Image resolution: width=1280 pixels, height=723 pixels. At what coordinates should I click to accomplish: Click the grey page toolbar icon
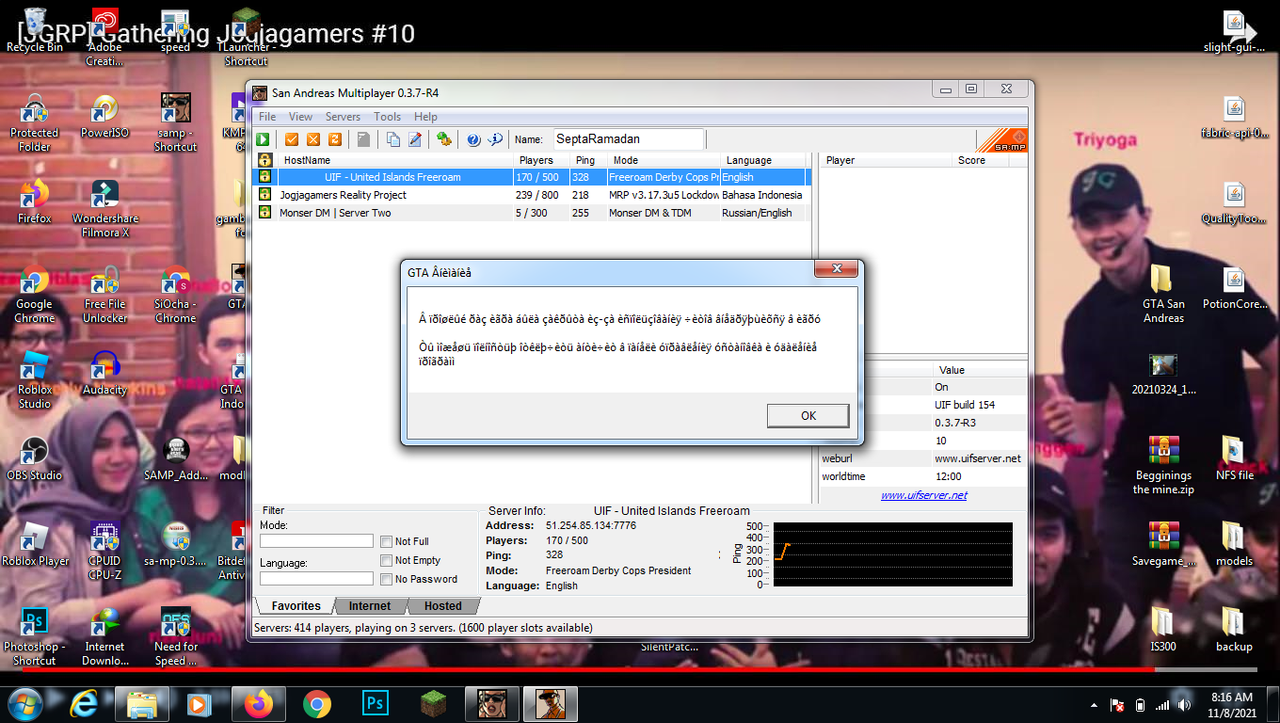[364, 140]
